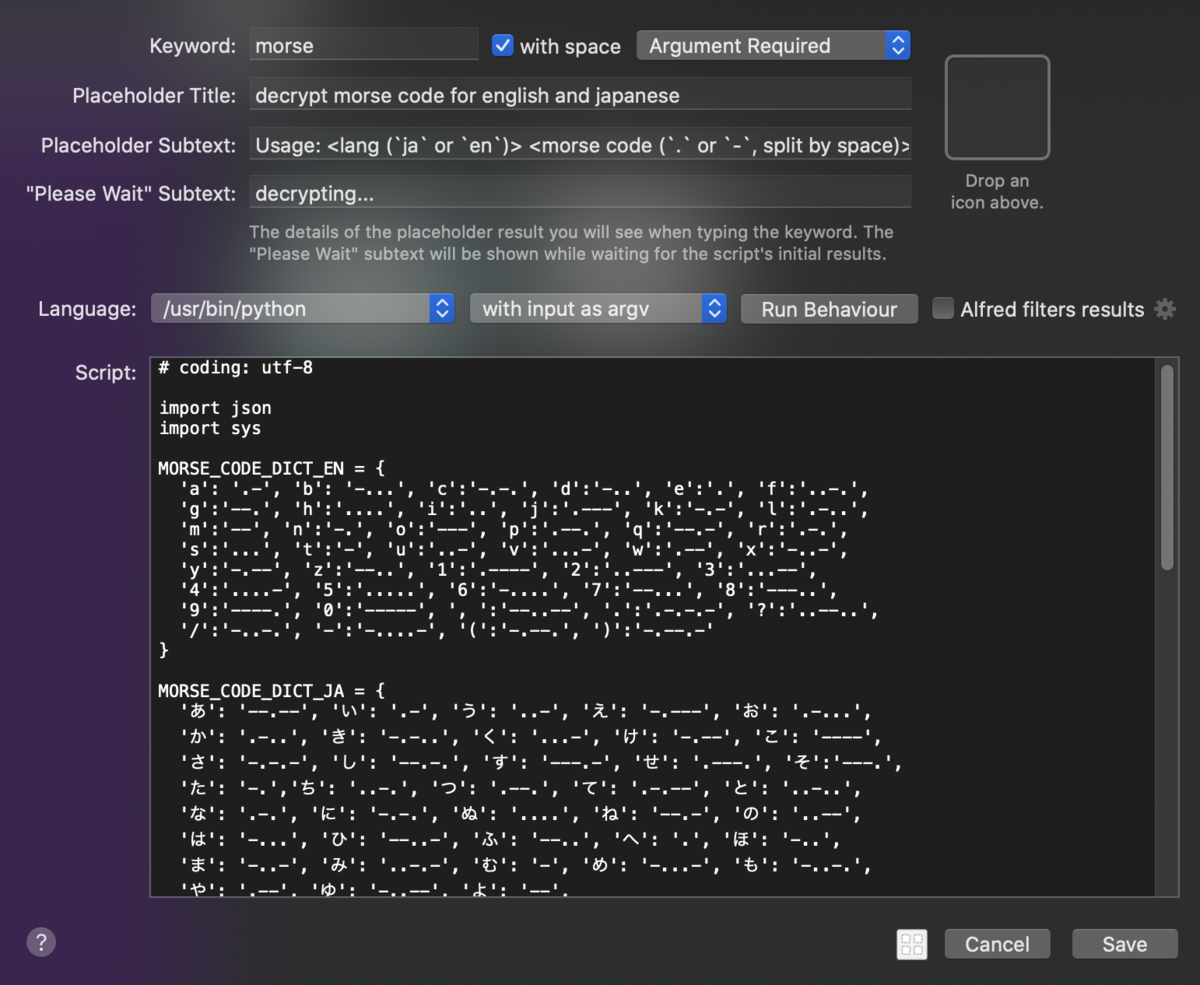Enable 'Alfred filters results' checkbox
Image resolution: width=1200 pixels, height=985 pixels.
943,309
